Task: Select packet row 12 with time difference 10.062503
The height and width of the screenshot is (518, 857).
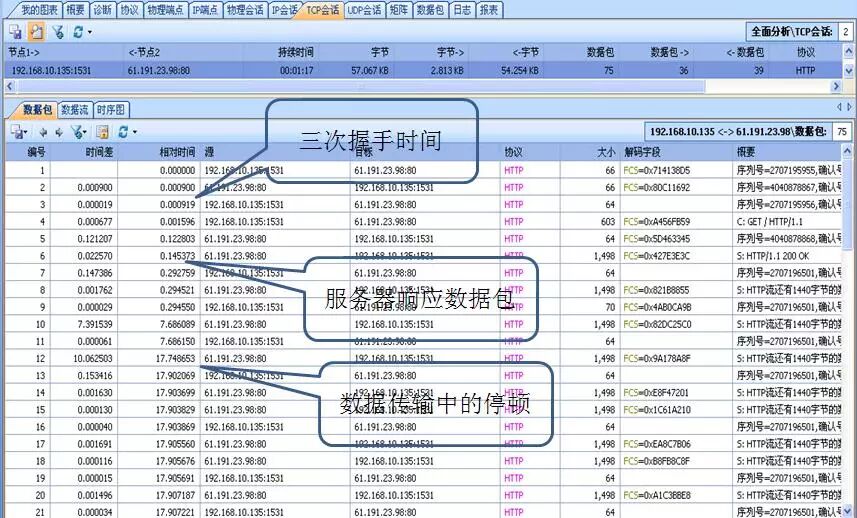Action: click(424, 358)
